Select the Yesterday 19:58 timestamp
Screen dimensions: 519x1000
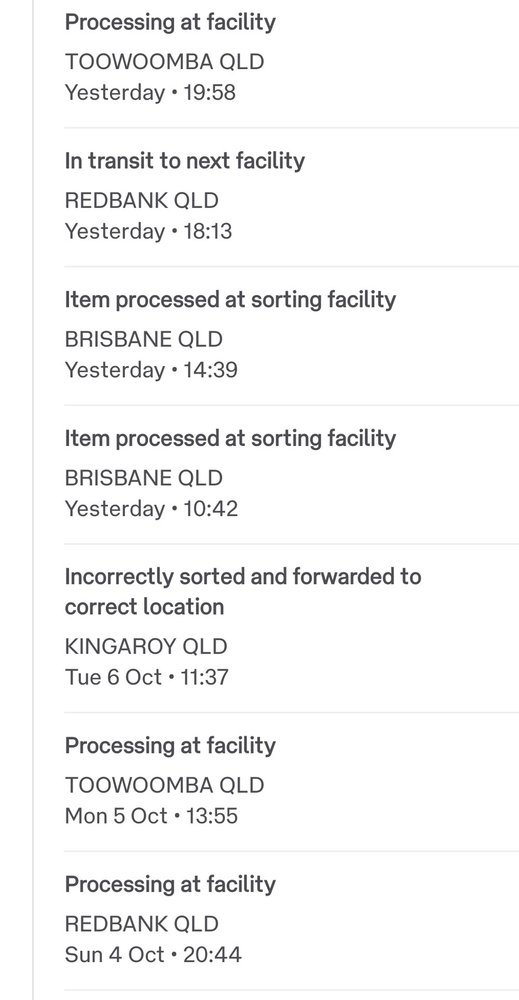point(150,92)
